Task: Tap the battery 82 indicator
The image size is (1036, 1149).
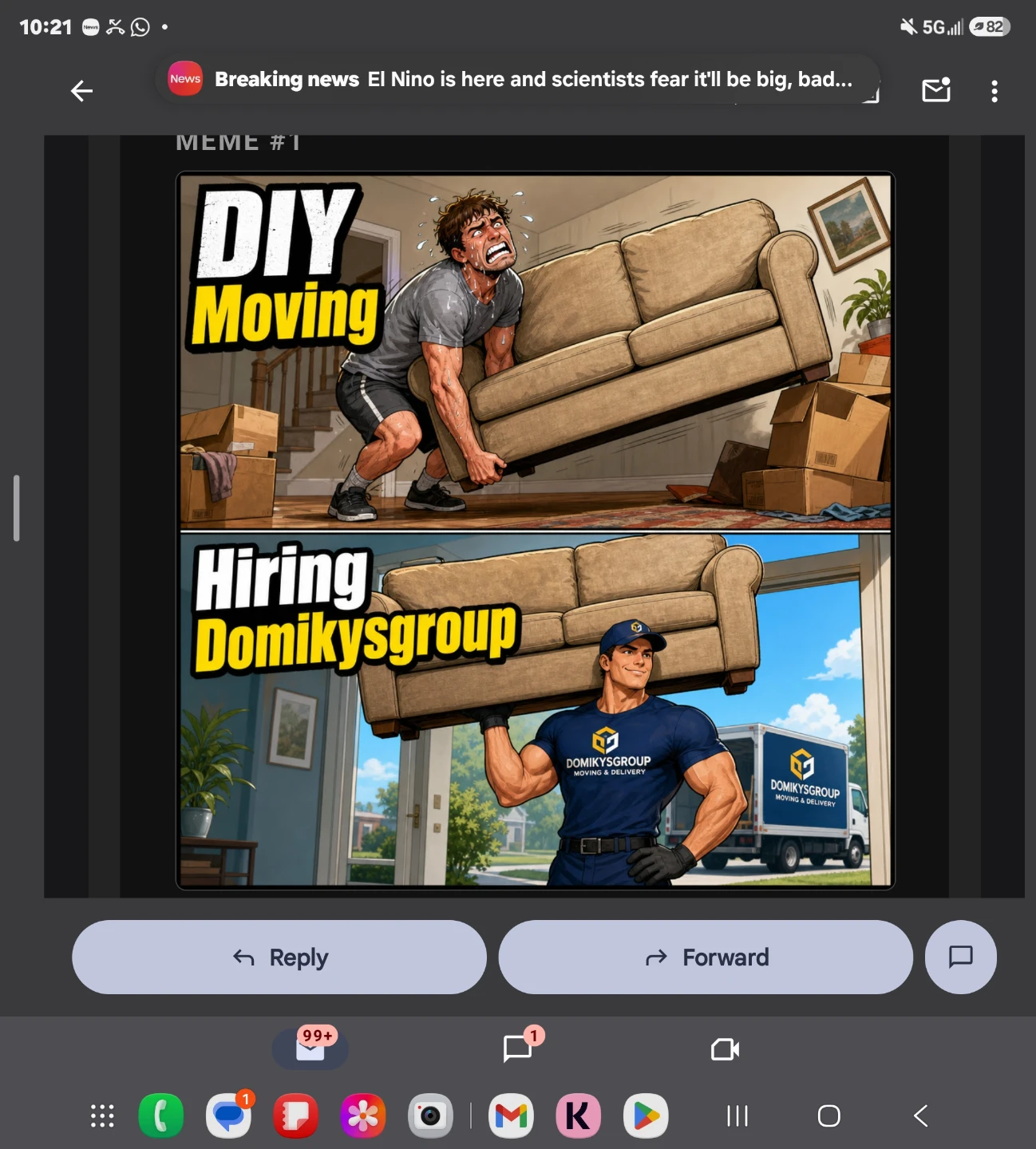Action: click(x=990, y=27)
